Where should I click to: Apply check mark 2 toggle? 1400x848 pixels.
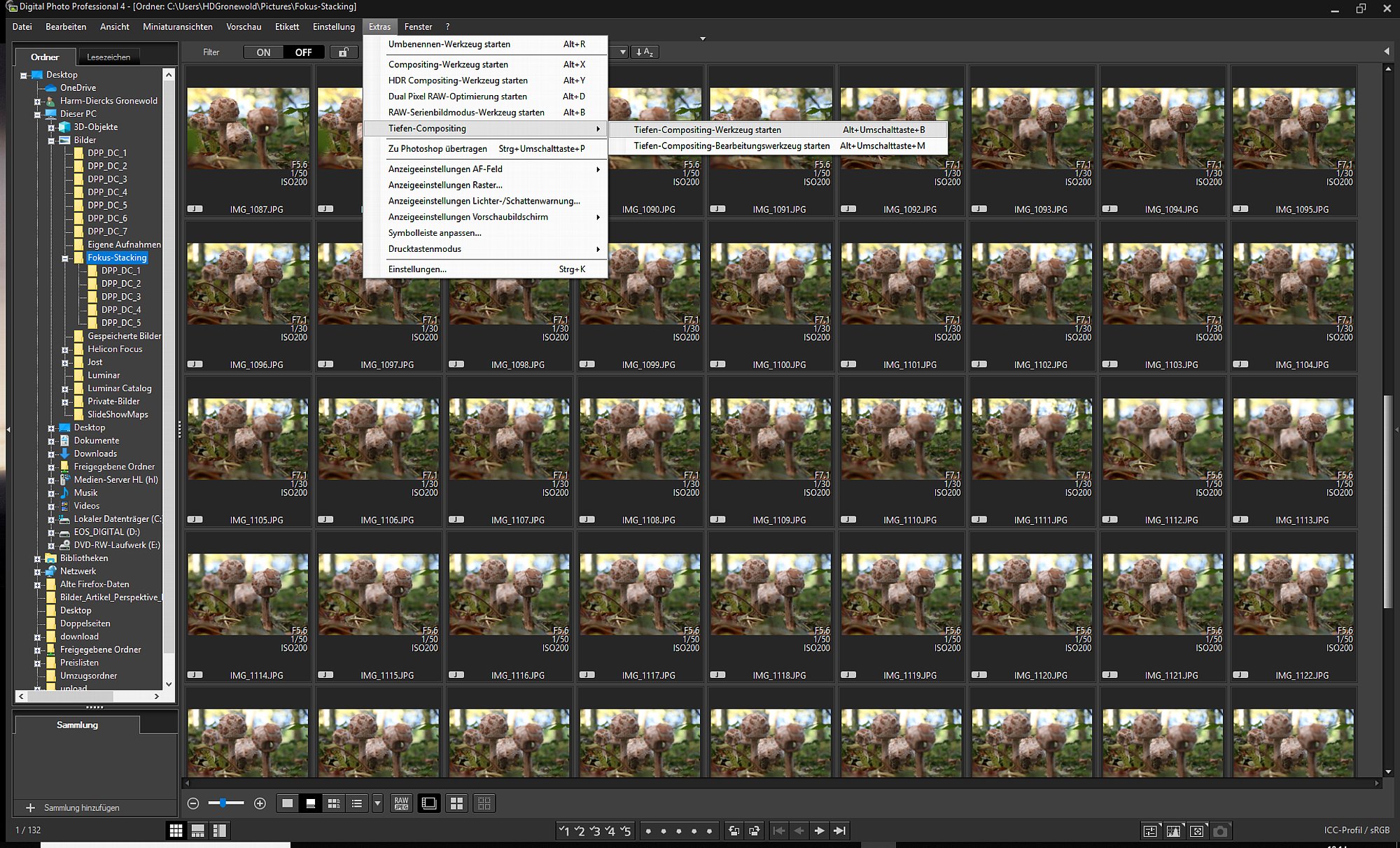580,831
